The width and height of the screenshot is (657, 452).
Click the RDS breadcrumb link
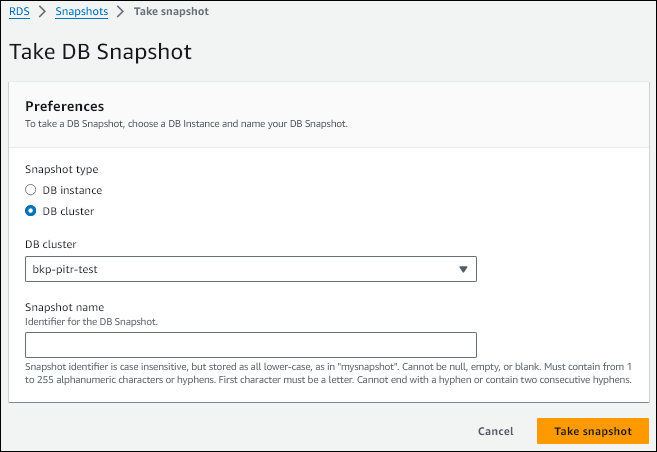click(x=19, y=11)
